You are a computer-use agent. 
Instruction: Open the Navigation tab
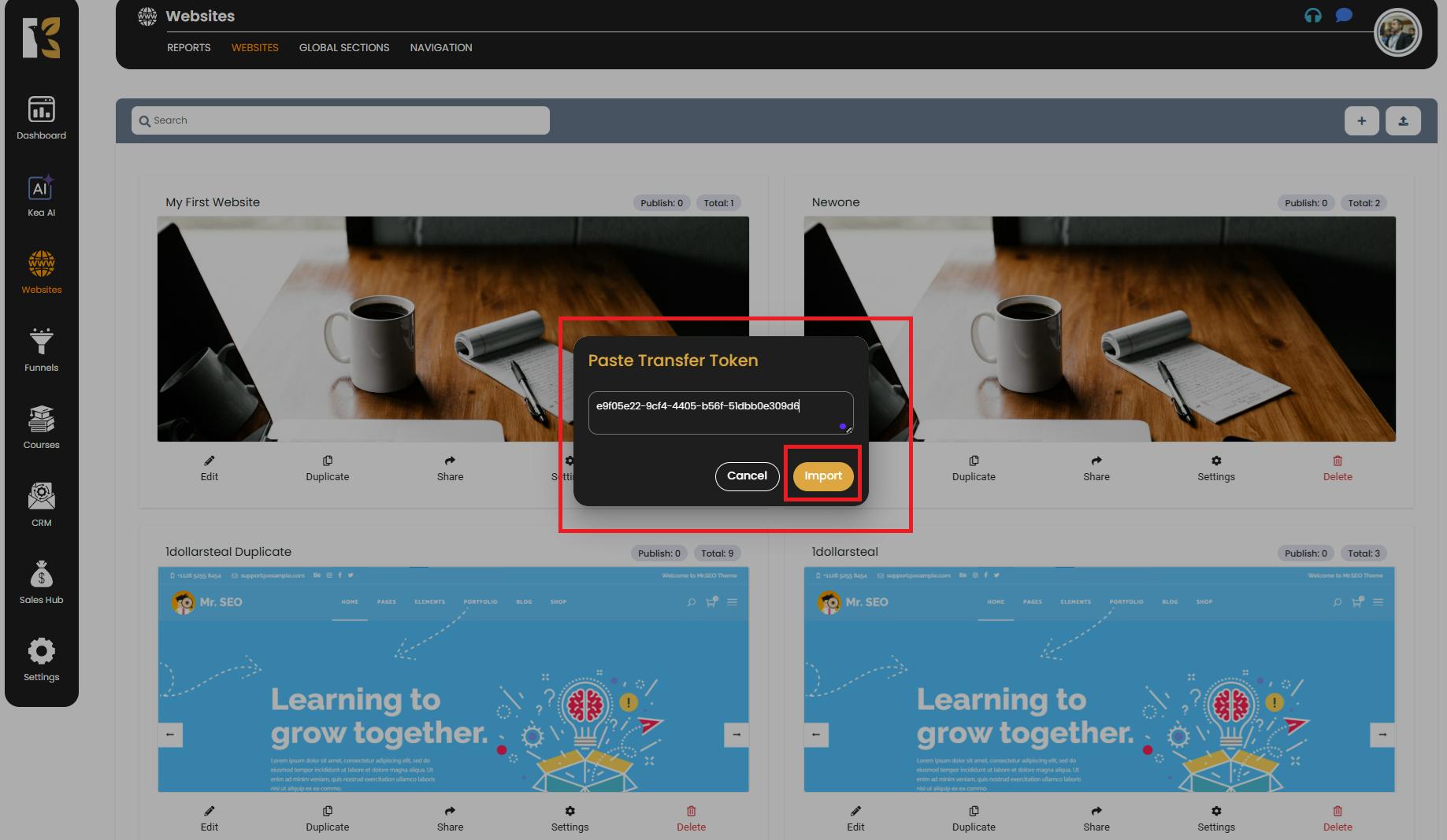pos(440,47)
